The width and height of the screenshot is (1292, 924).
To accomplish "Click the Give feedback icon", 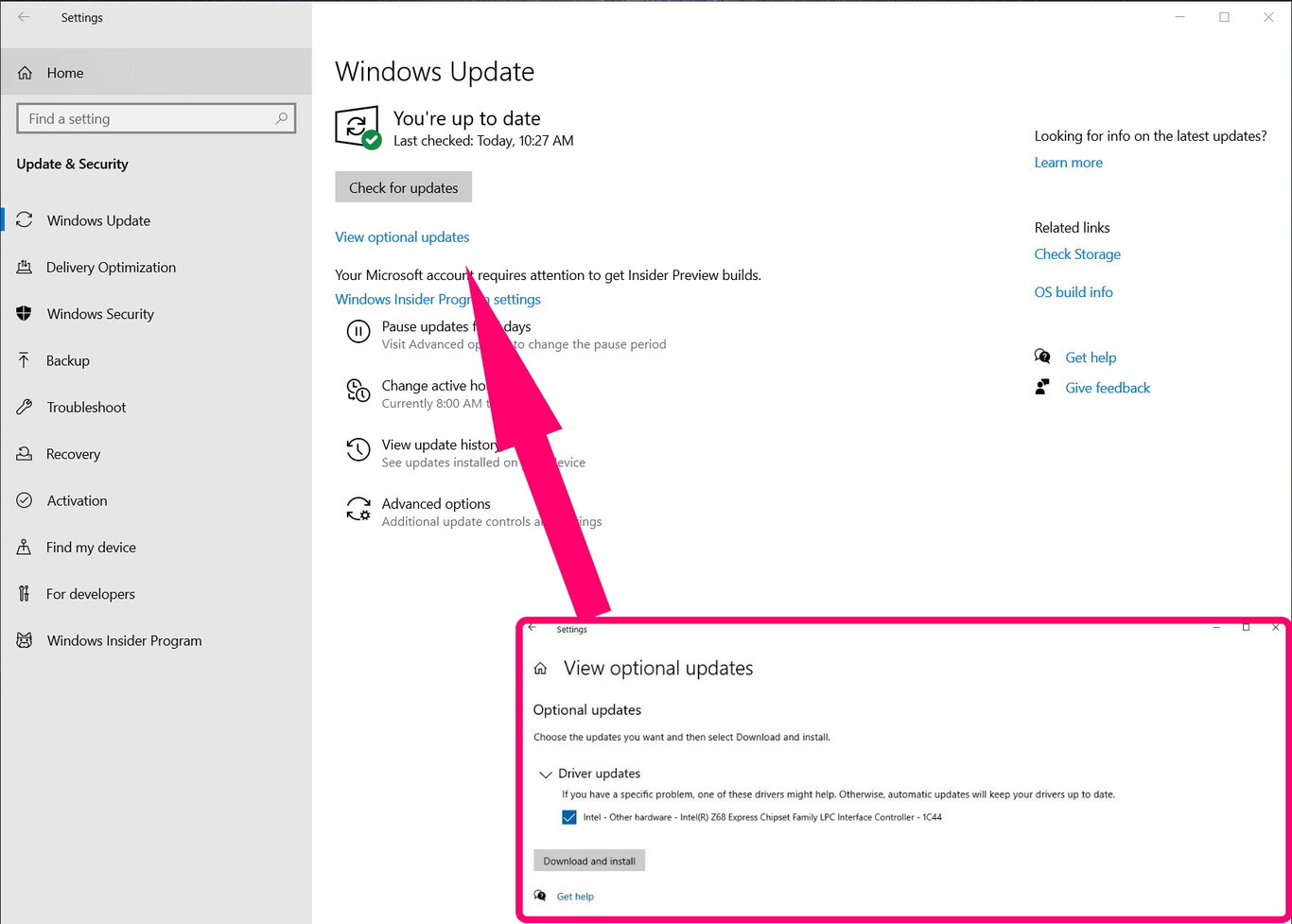I will coord(1042,388).
